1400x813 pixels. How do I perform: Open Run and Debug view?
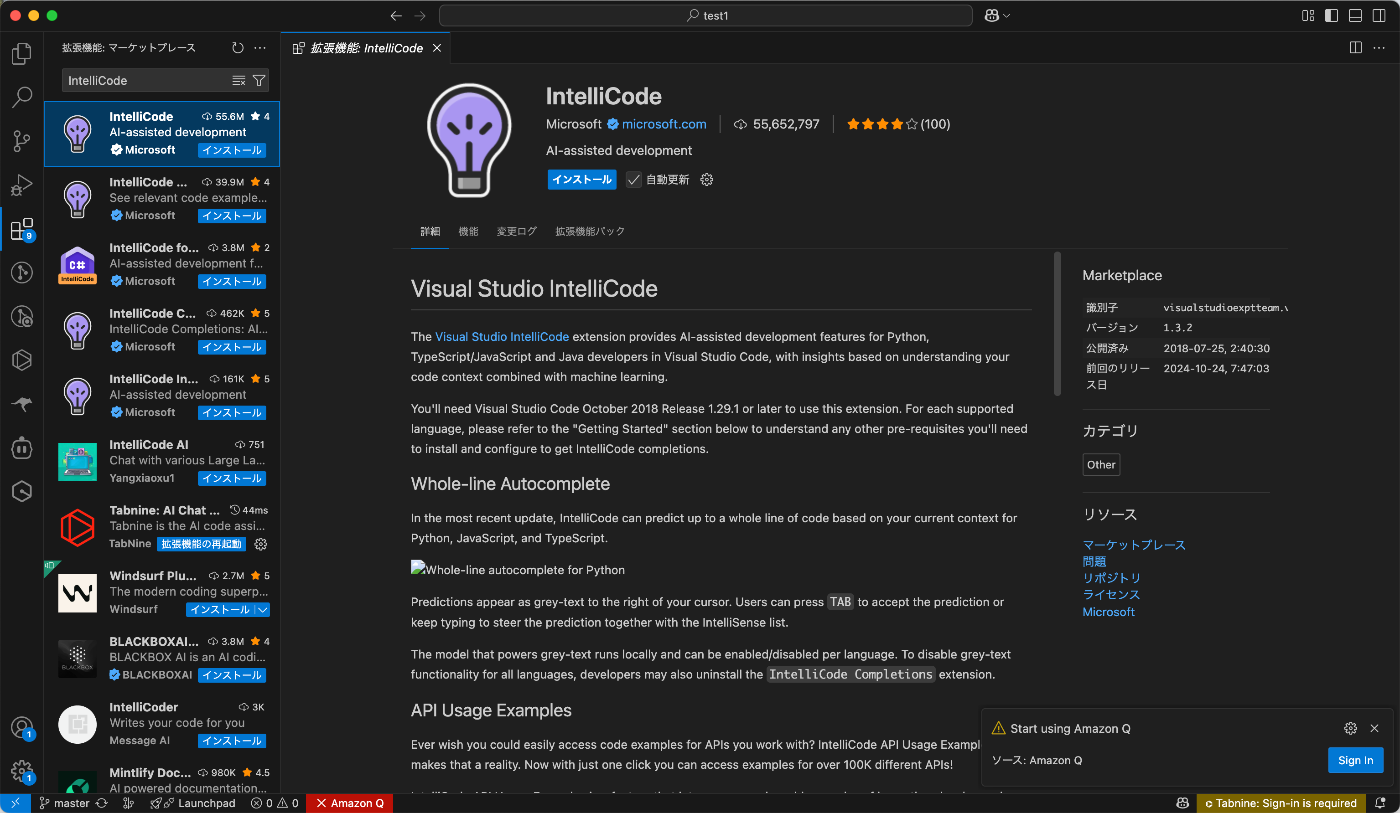pos(21,185)
